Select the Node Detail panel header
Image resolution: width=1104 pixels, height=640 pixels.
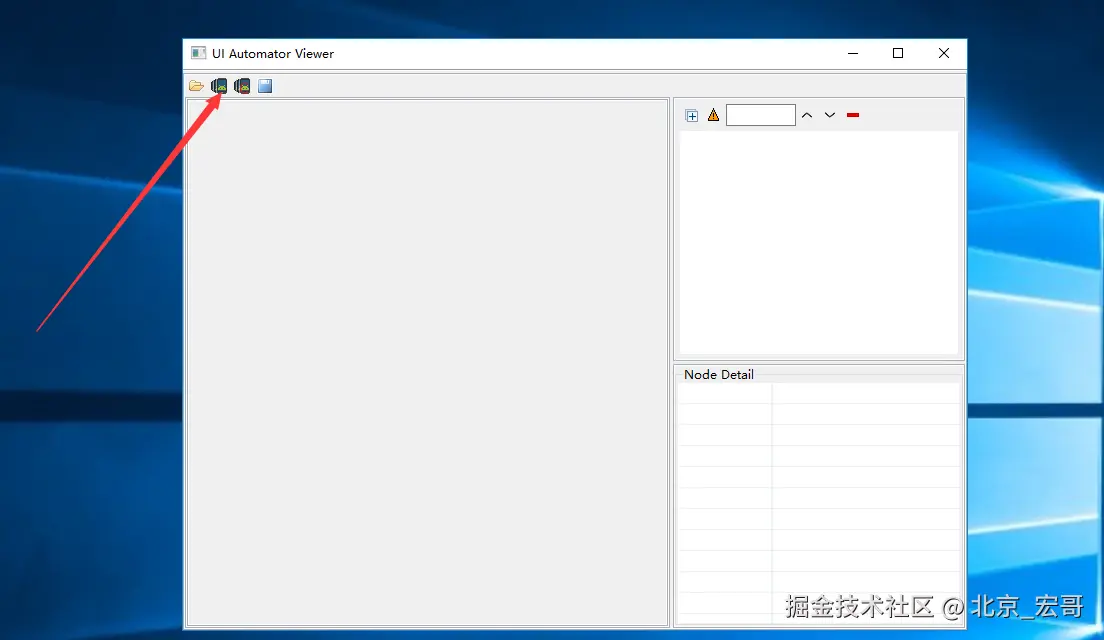click(719, 375)
